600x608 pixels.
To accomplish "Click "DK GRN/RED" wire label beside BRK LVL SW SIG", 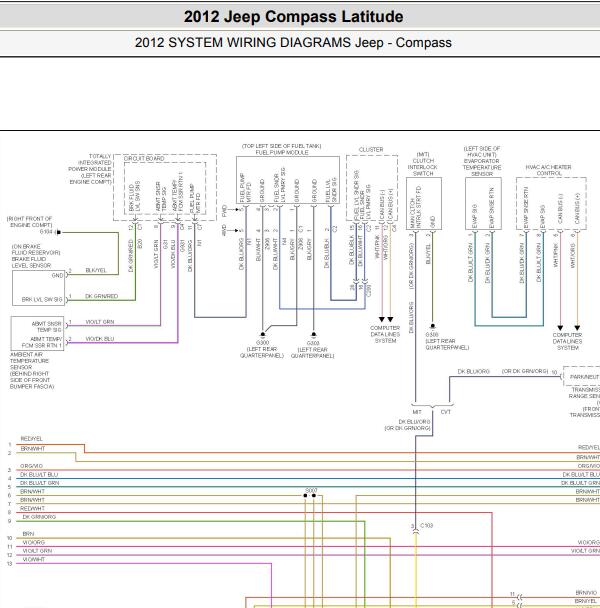I will [x=101, y=296].
